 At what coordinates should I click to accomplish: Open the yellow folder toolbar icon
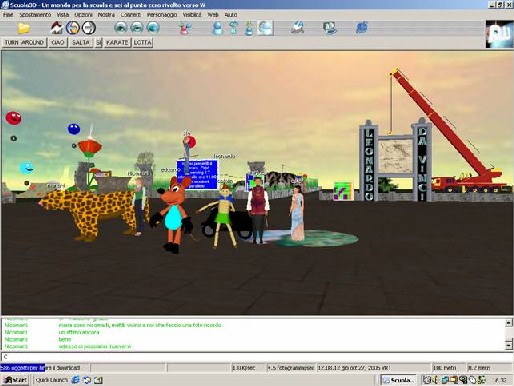point(24,28)
